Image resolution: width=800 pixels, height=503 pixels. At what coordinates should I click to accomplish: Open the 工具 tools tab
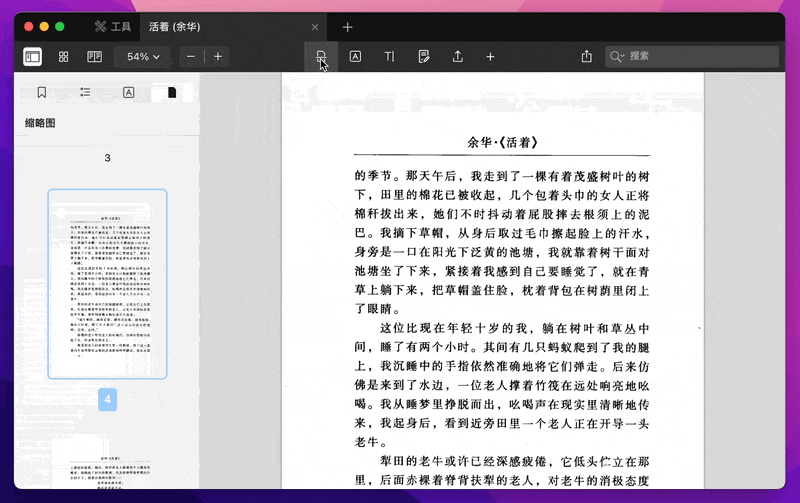(x=113, y=27)
